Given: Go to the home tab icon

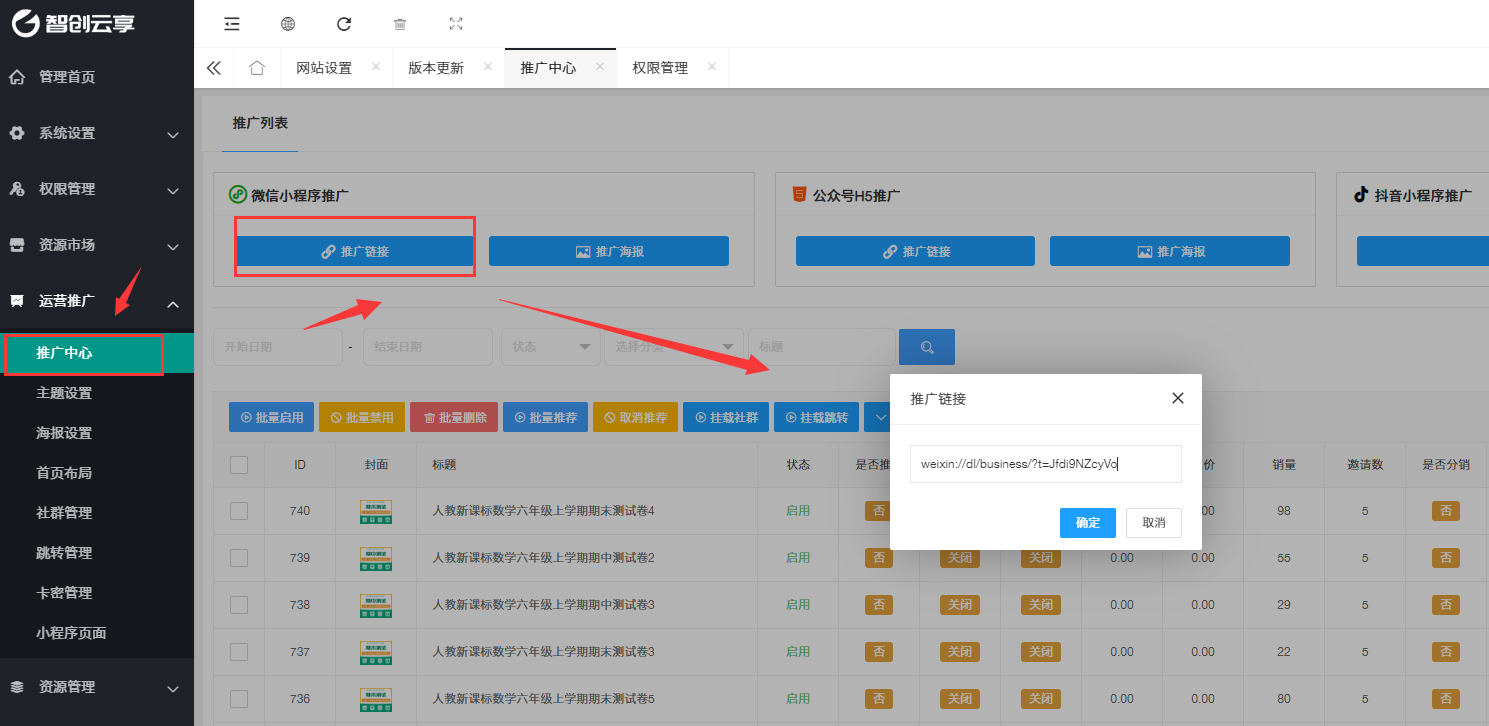Looking at the screenshot, I should pyautogui.click(x=257, y=68).
